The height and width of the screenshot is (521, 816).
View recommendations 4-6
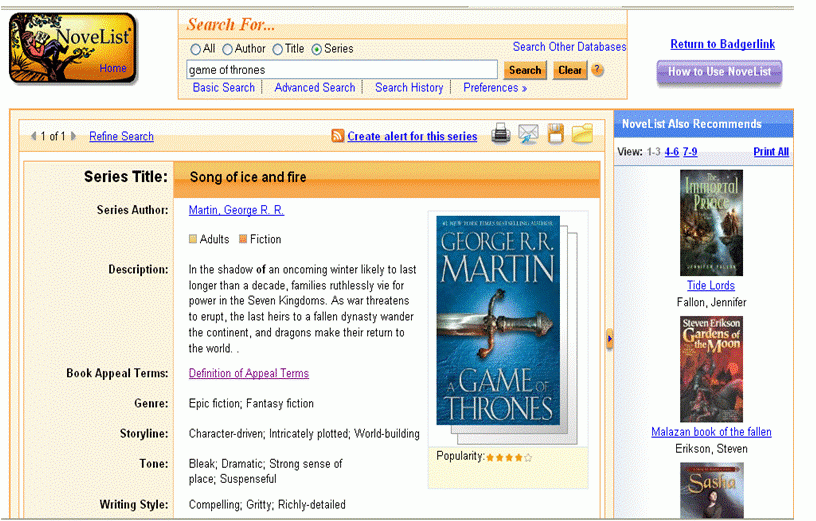click(672, 151)
